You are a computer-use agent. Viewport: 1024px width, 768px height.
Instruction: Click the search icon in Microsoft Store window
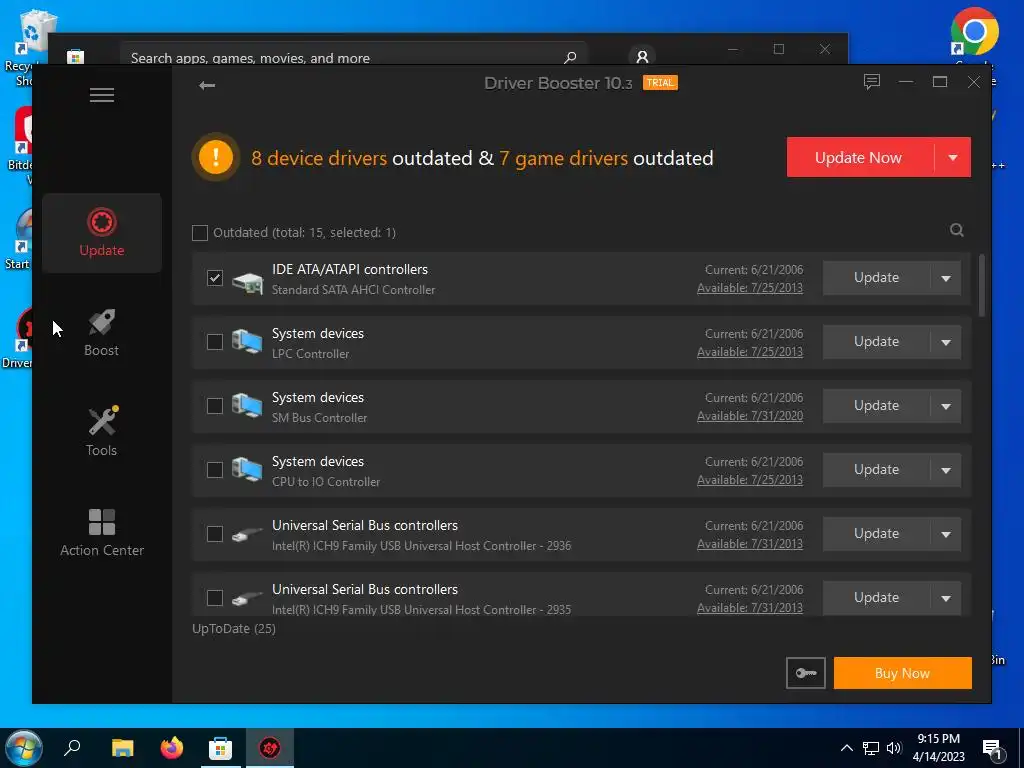570,57
